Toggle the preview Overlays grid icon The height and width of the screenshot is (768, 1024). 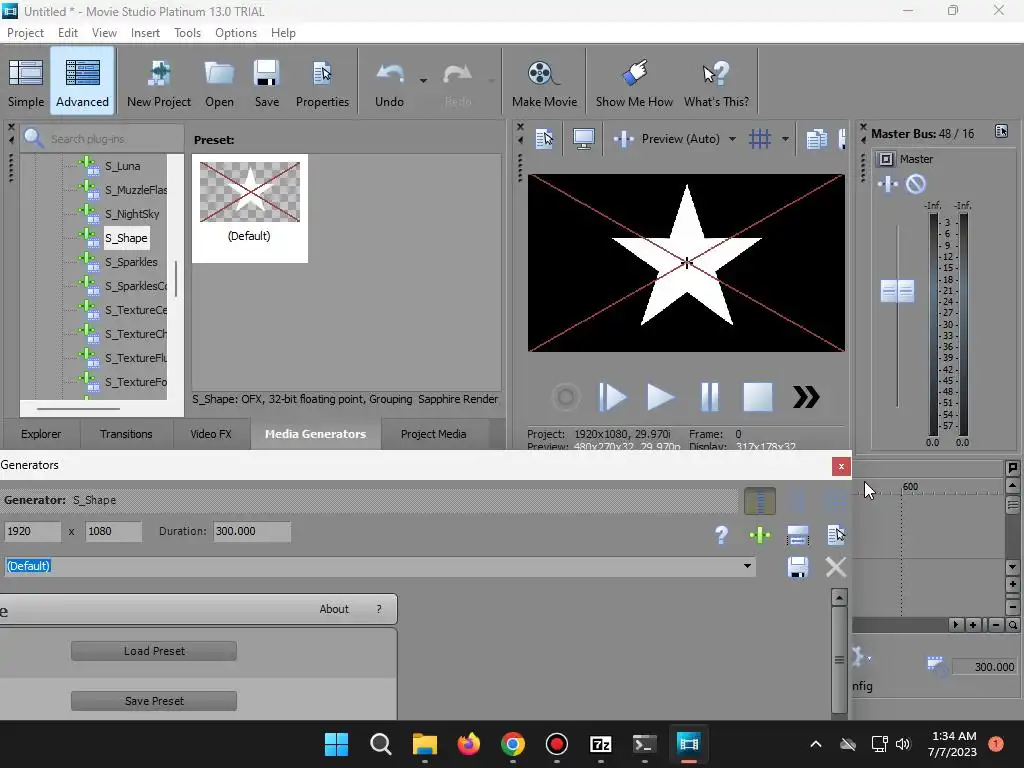point(760,138)
